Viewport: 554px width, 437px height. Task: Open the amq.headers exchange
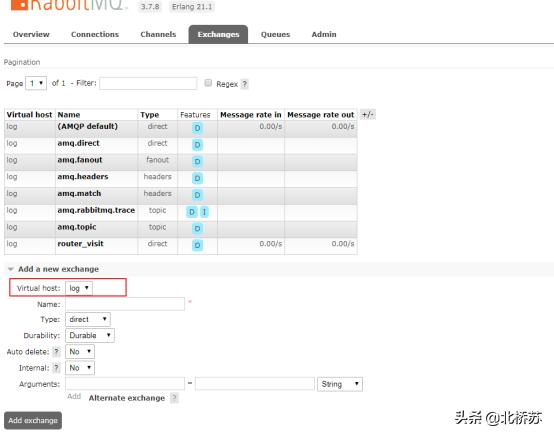tap(83, 176)
